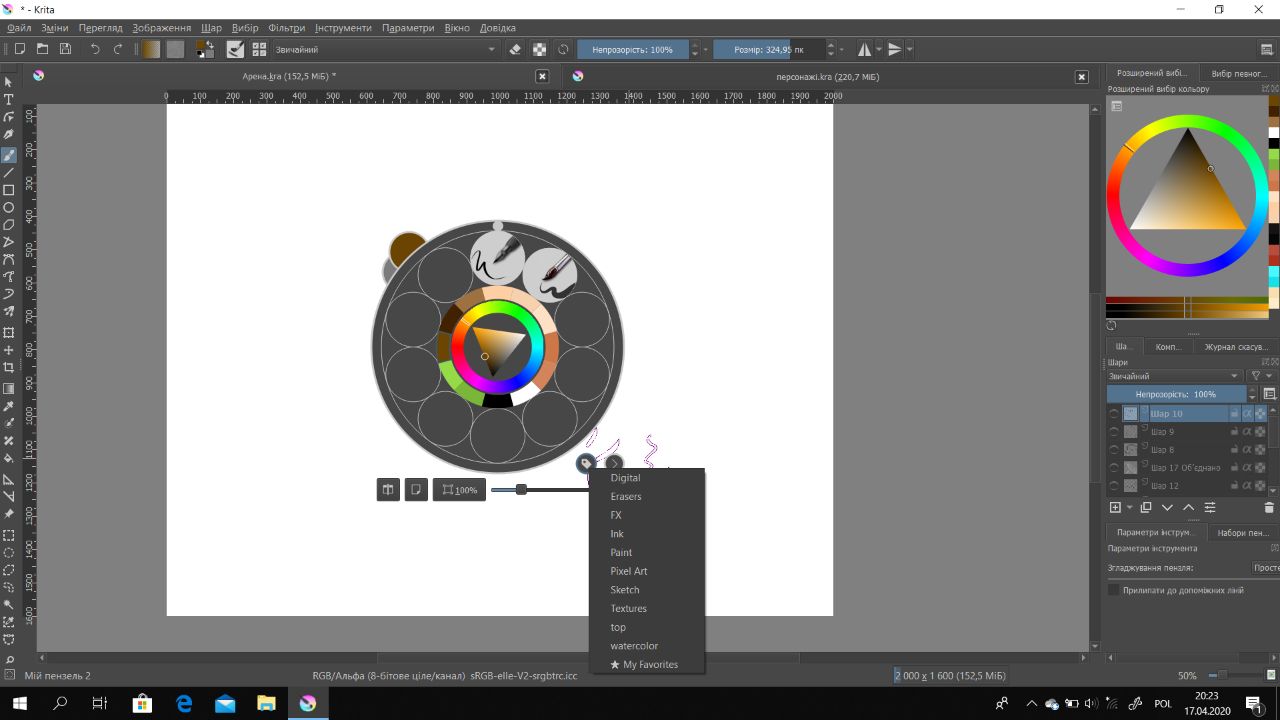Open the brush editor settings icon

pos(235,49)
